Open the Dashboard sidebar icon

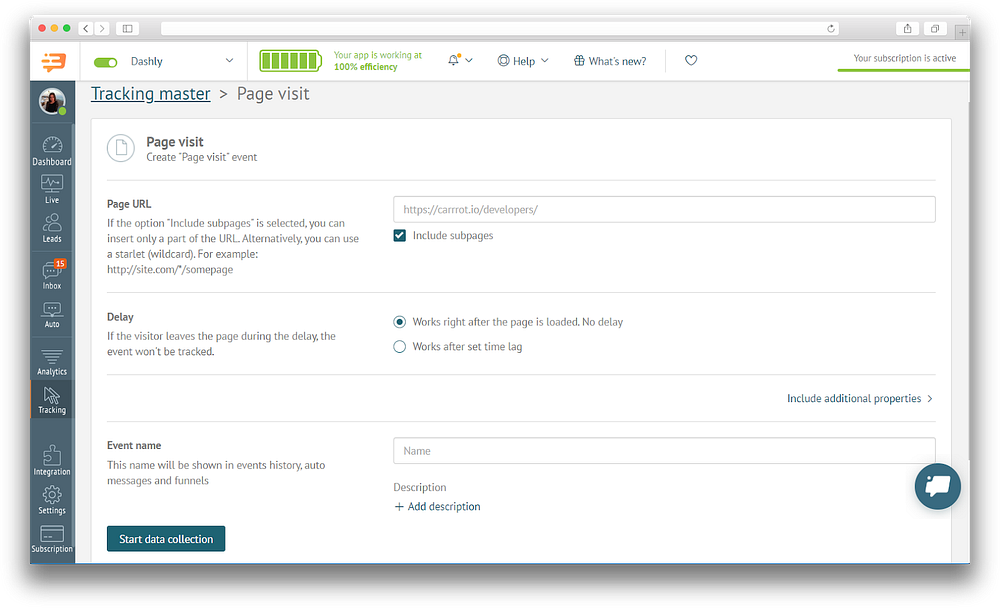click(52, 151)
